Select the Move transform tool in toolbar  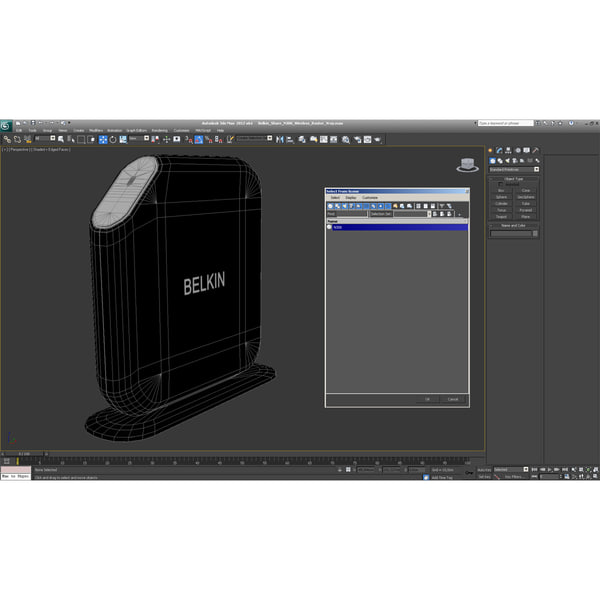point(102,139)
